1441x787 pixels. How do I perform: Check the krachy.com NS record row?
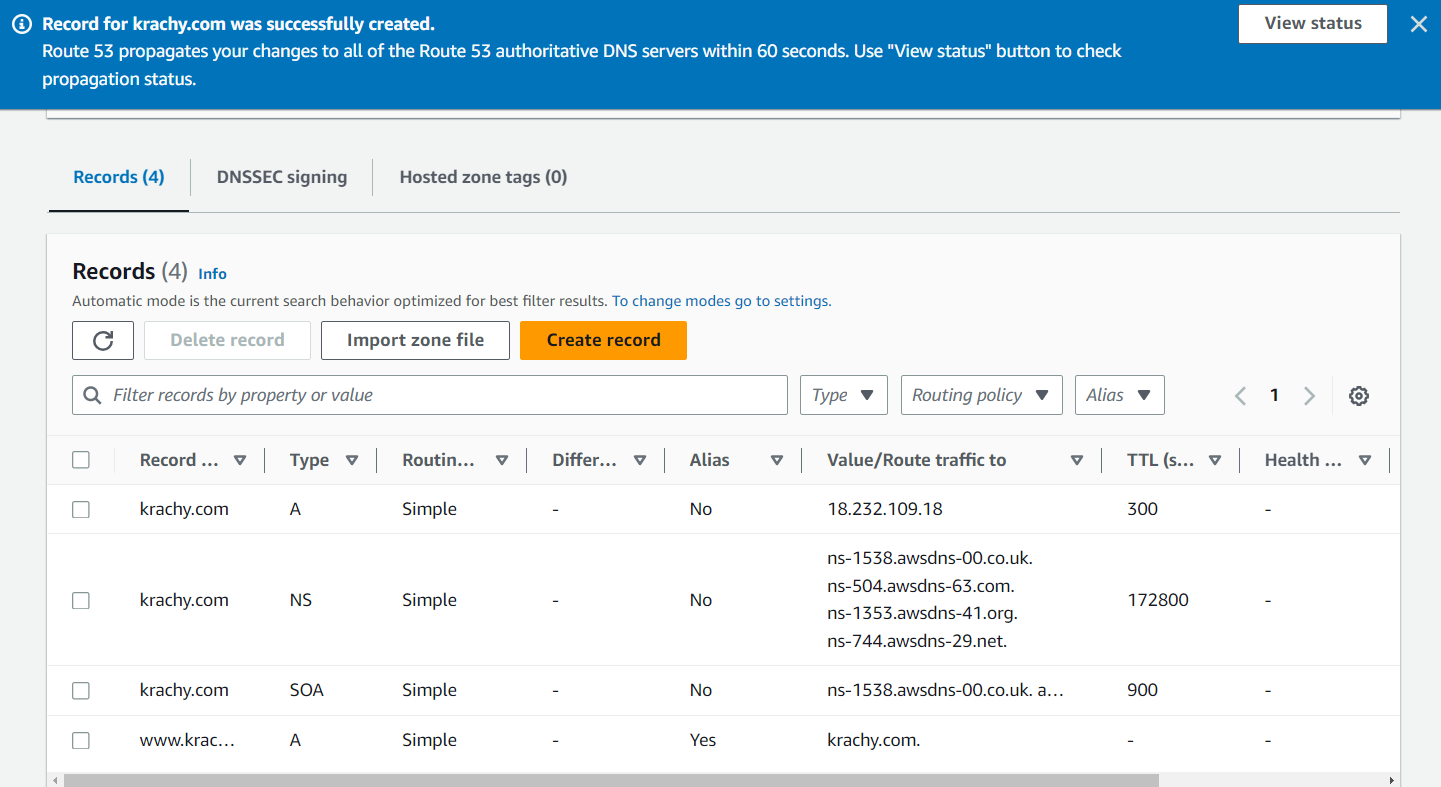[x=81, y=600]
